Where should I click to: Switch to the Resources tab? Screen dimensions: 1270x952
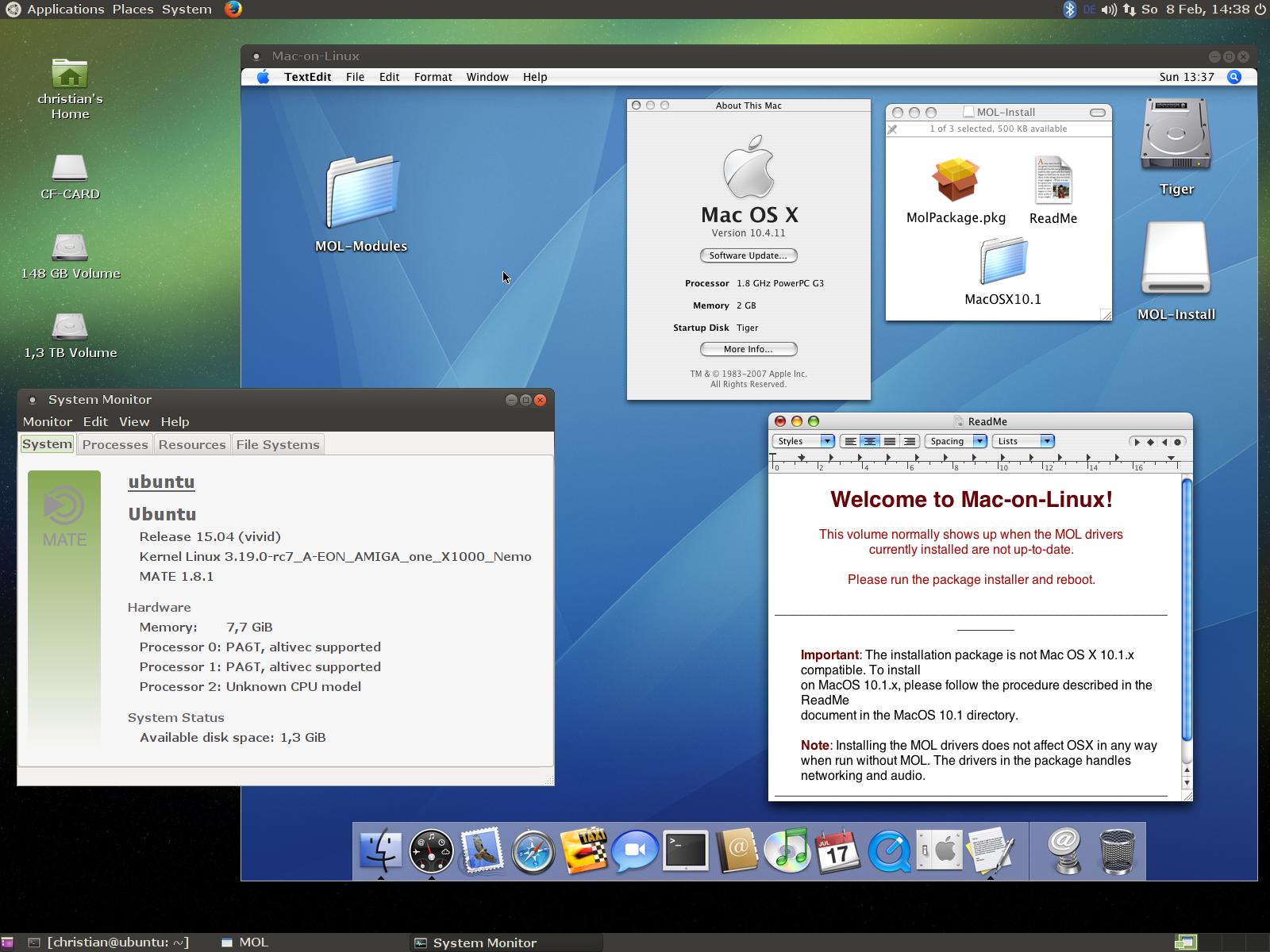click(192, 445)
